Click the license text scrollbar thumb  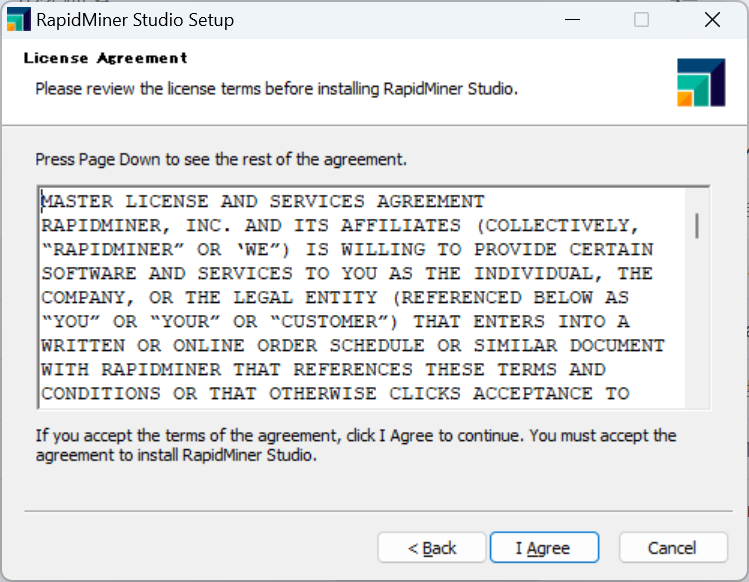697,226
